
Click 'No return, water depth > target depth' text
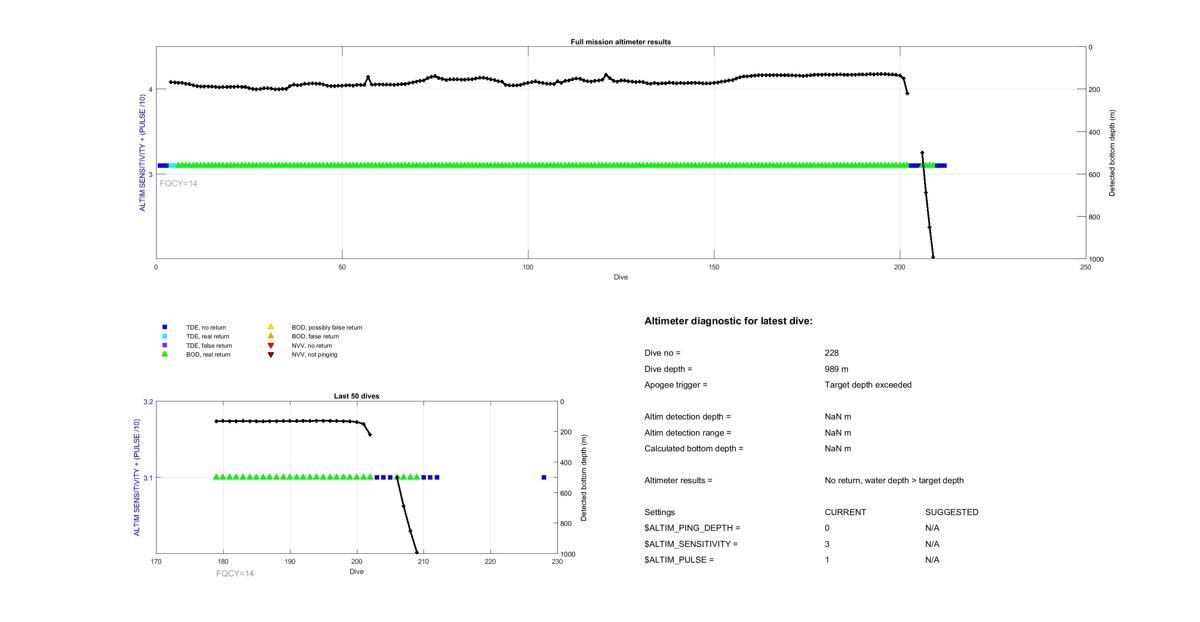(894, 480)
